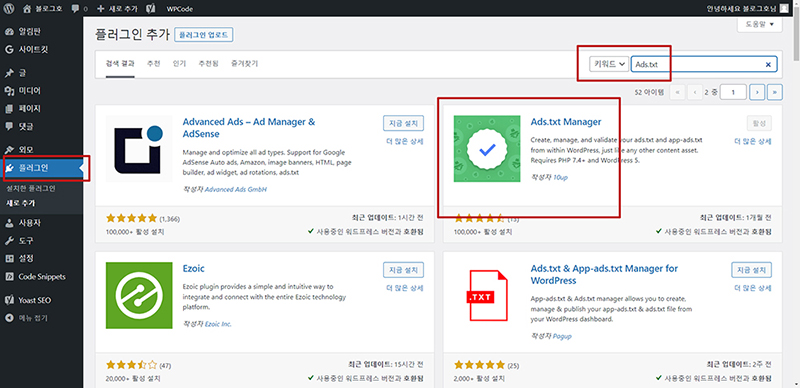Image resolution: width=800 pixels, height=388 pixels.
Task: Open author link 10up
Action: (560, 177)
